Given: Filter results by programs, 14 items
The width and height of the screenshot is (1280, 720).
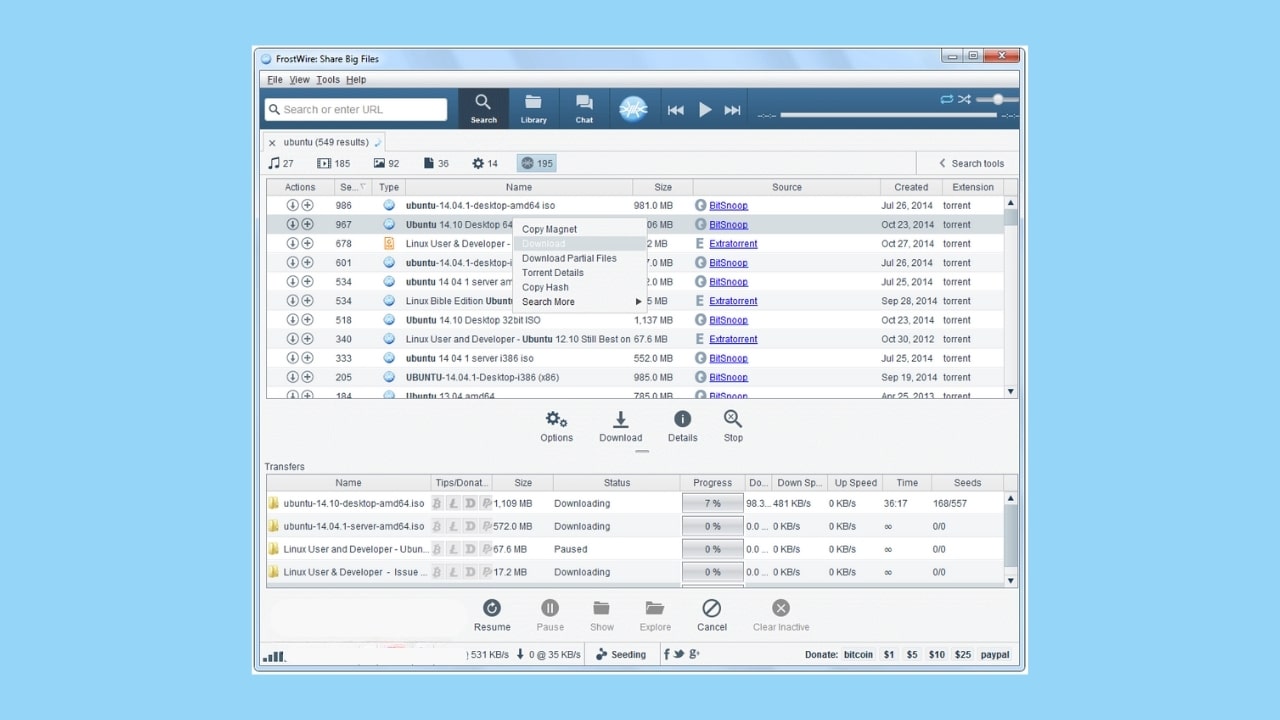Looking at the screenshot, I should click(485, 163).
